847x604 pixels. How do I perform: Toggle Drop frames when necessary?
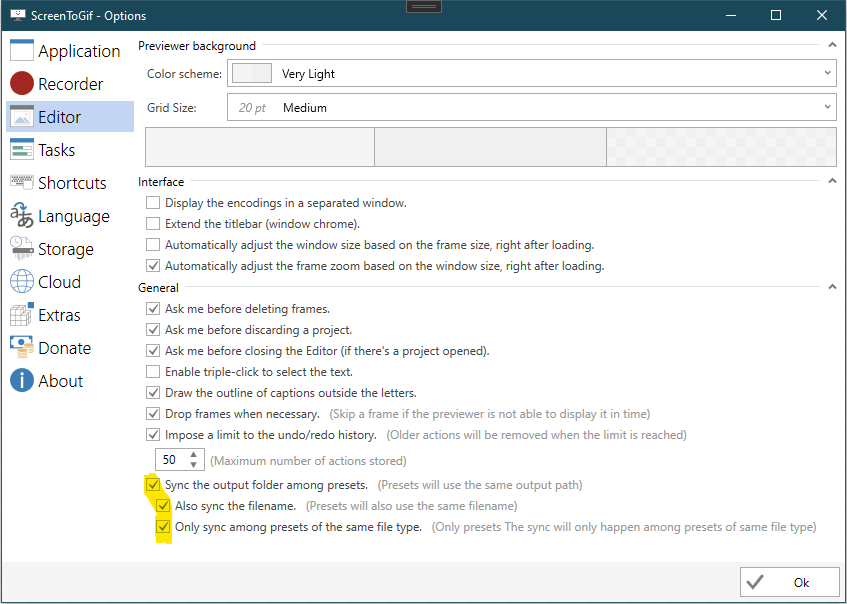pos(153,414)
